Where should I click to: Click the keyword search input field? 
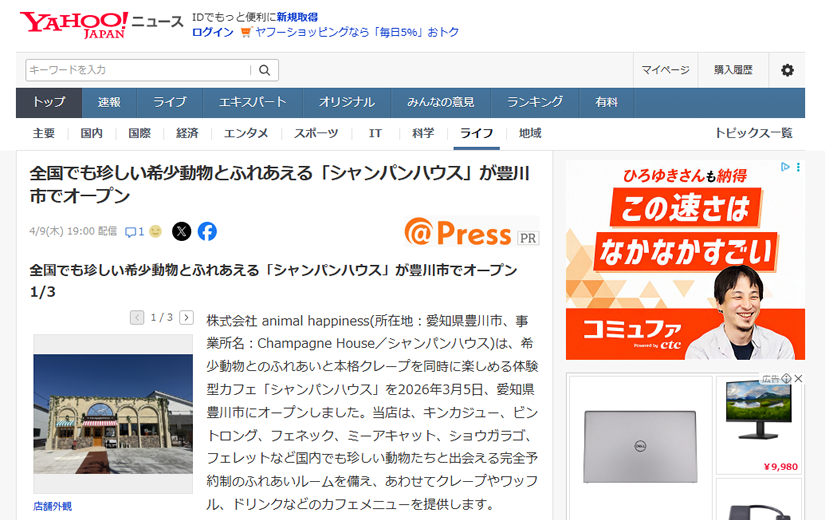138,70
